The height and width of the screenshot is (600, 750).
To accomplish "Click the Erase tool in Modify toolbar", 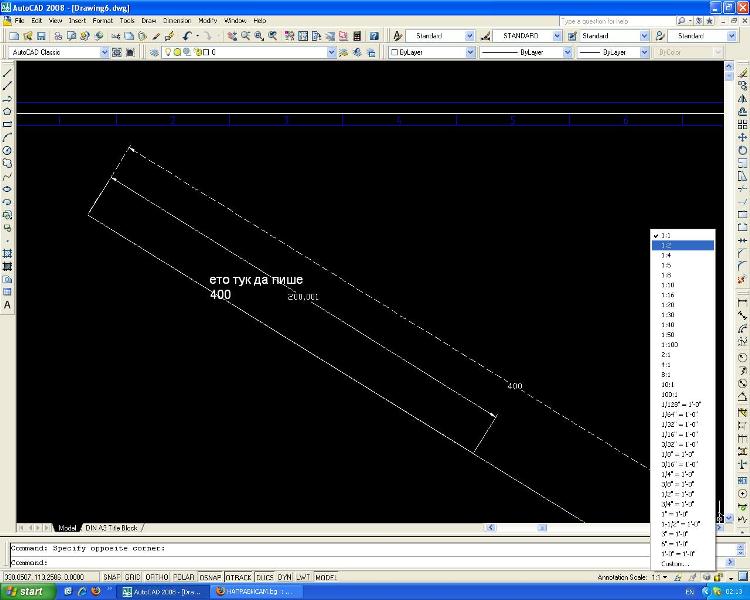I will tap(742, 73).
